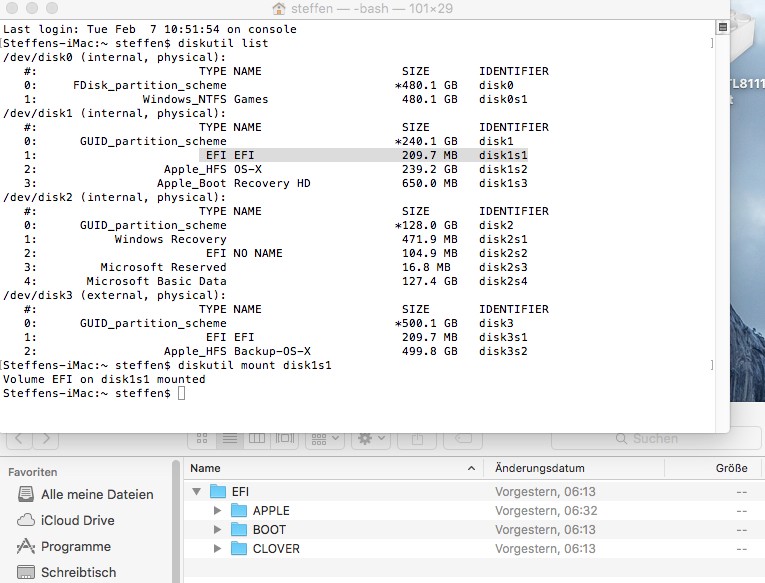Click the Finder sidebar scrollbar
Screen dimensions: 765x583
[176, 521]
